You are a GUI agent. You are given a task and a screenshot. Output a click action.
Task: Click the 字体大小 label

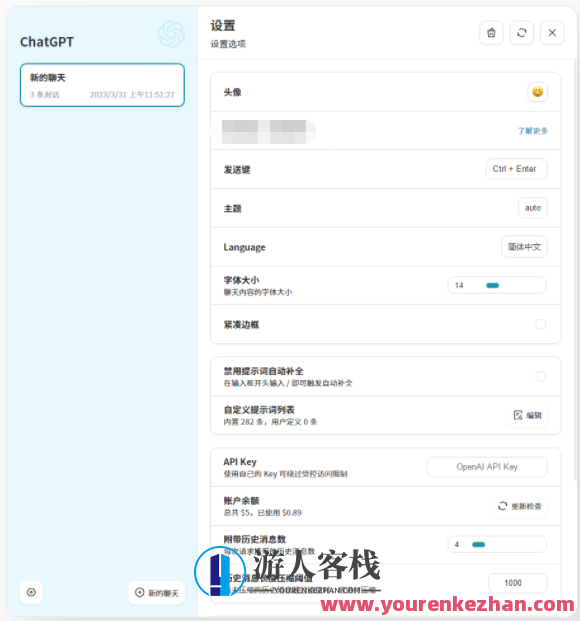241,280
